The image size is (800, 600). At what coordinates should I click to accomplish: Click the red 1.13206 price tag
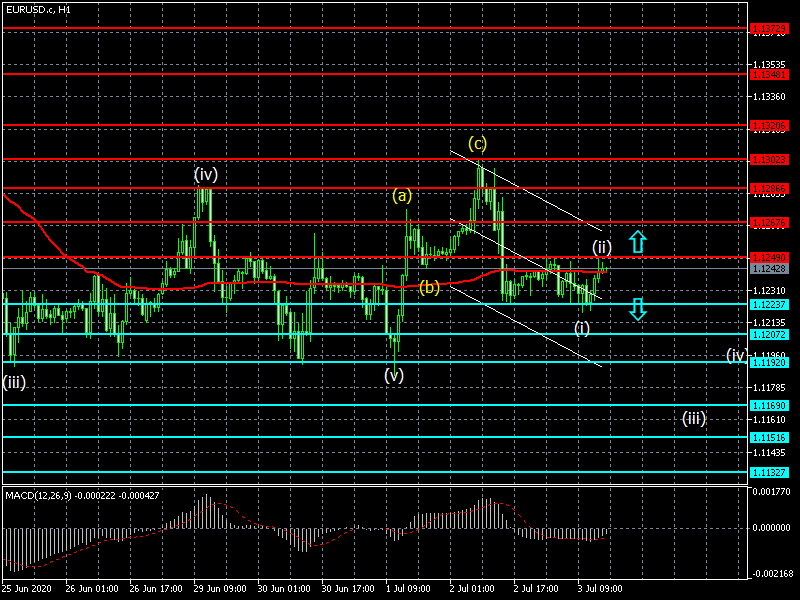769,126
